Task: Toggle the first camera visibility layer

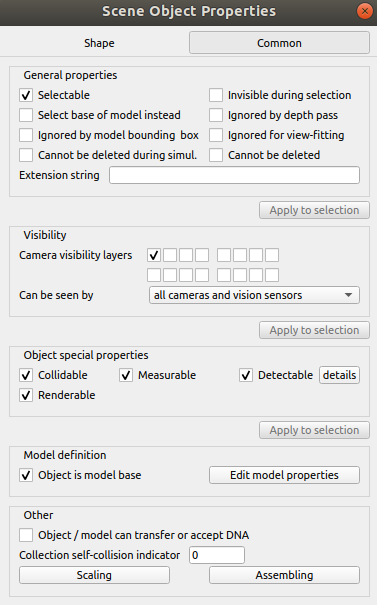Action: coord(154,255)
